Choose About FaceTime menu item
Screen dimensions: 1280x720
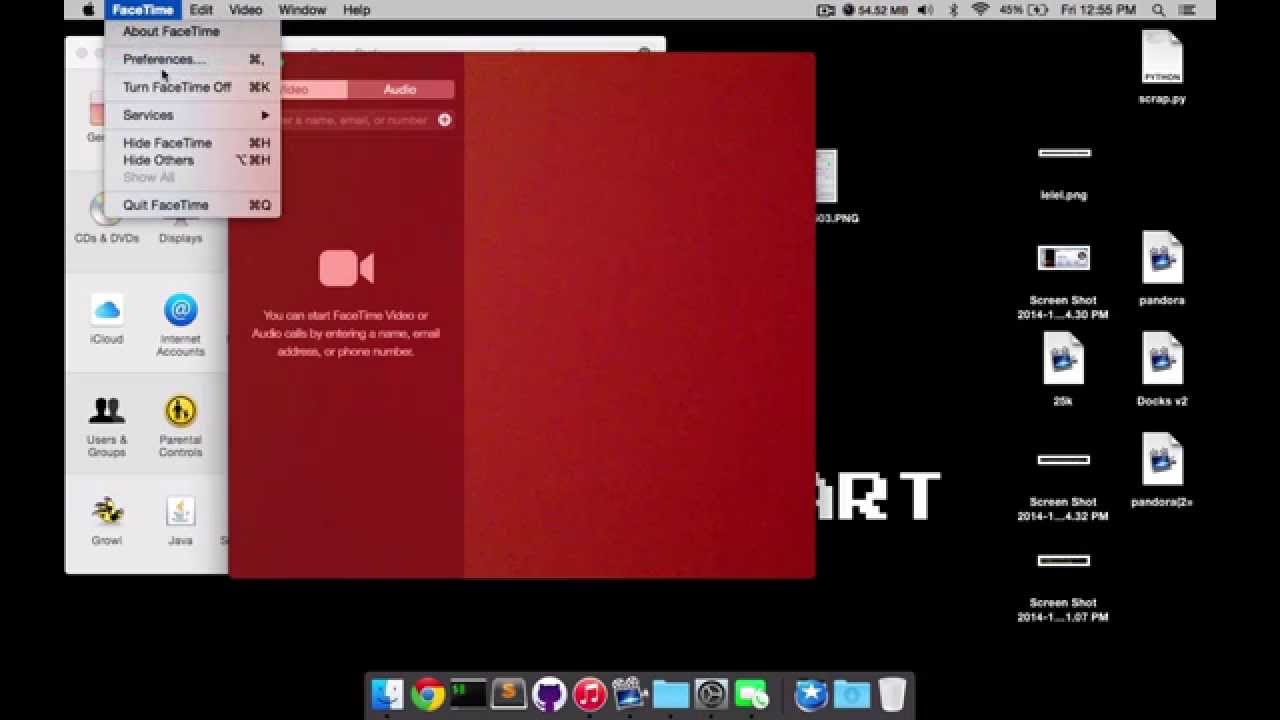pos(192,31)
